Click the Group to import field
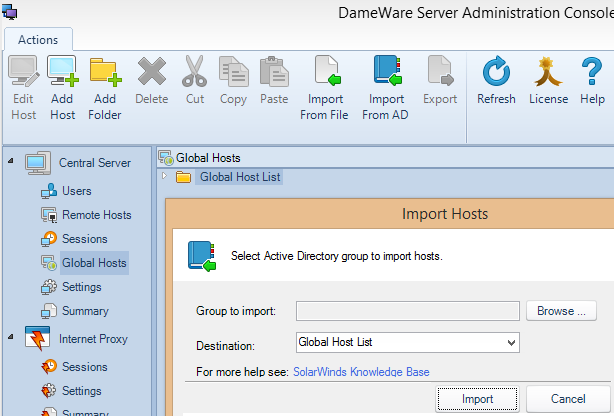 [x=408, y=311]
